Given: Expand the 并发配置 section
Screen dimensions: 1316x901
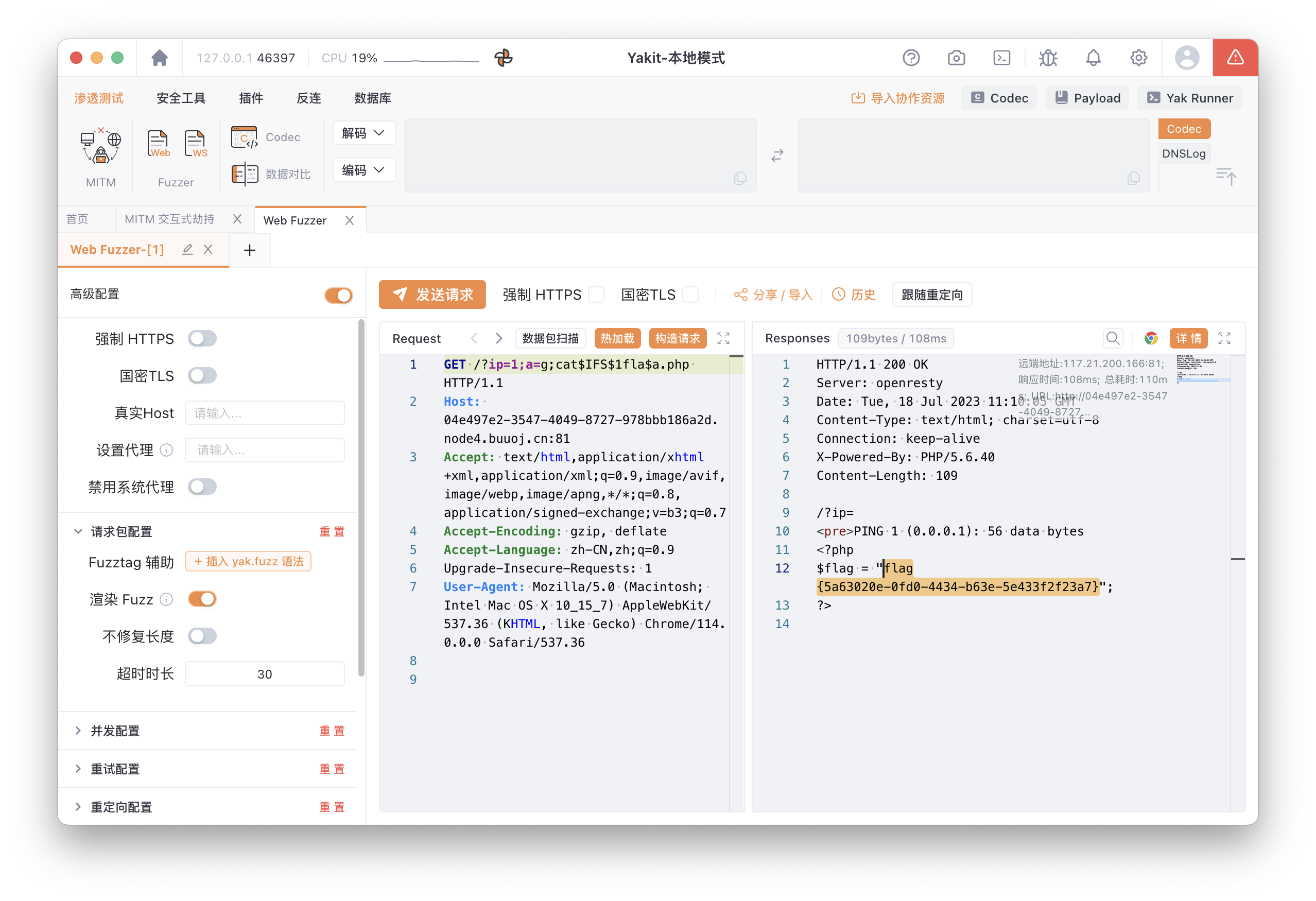Looking at the screenshot, I should (x=115, y=731).
